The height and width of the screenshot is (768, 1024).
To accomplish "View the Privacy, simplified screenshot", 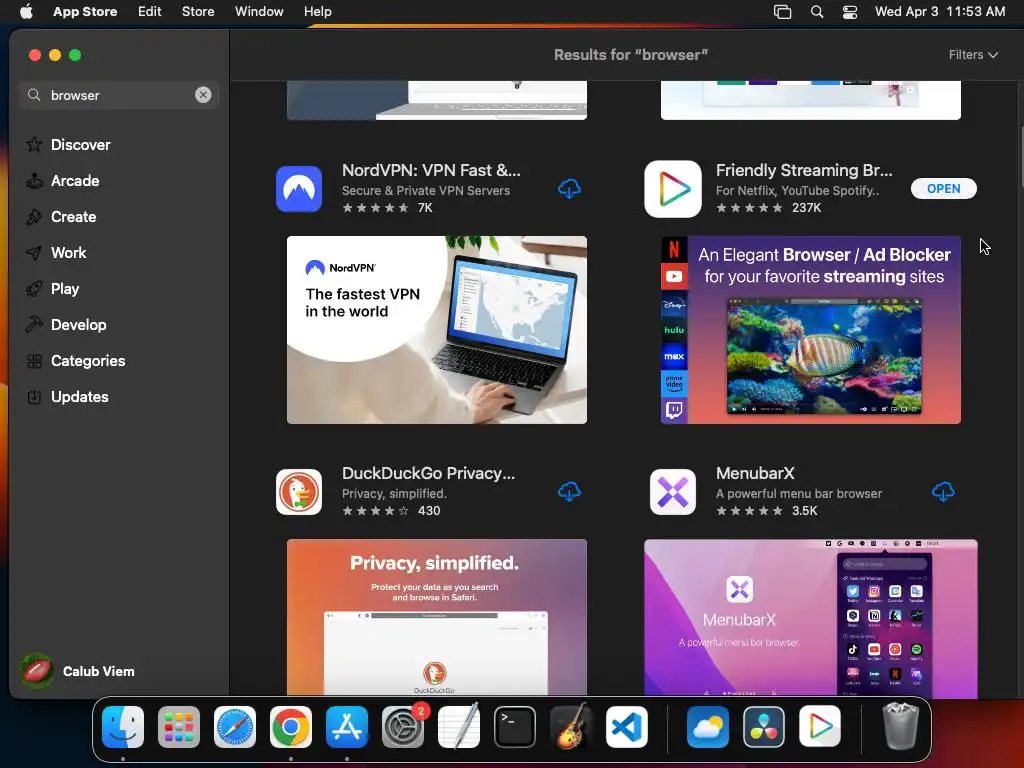I will point(437,617).
